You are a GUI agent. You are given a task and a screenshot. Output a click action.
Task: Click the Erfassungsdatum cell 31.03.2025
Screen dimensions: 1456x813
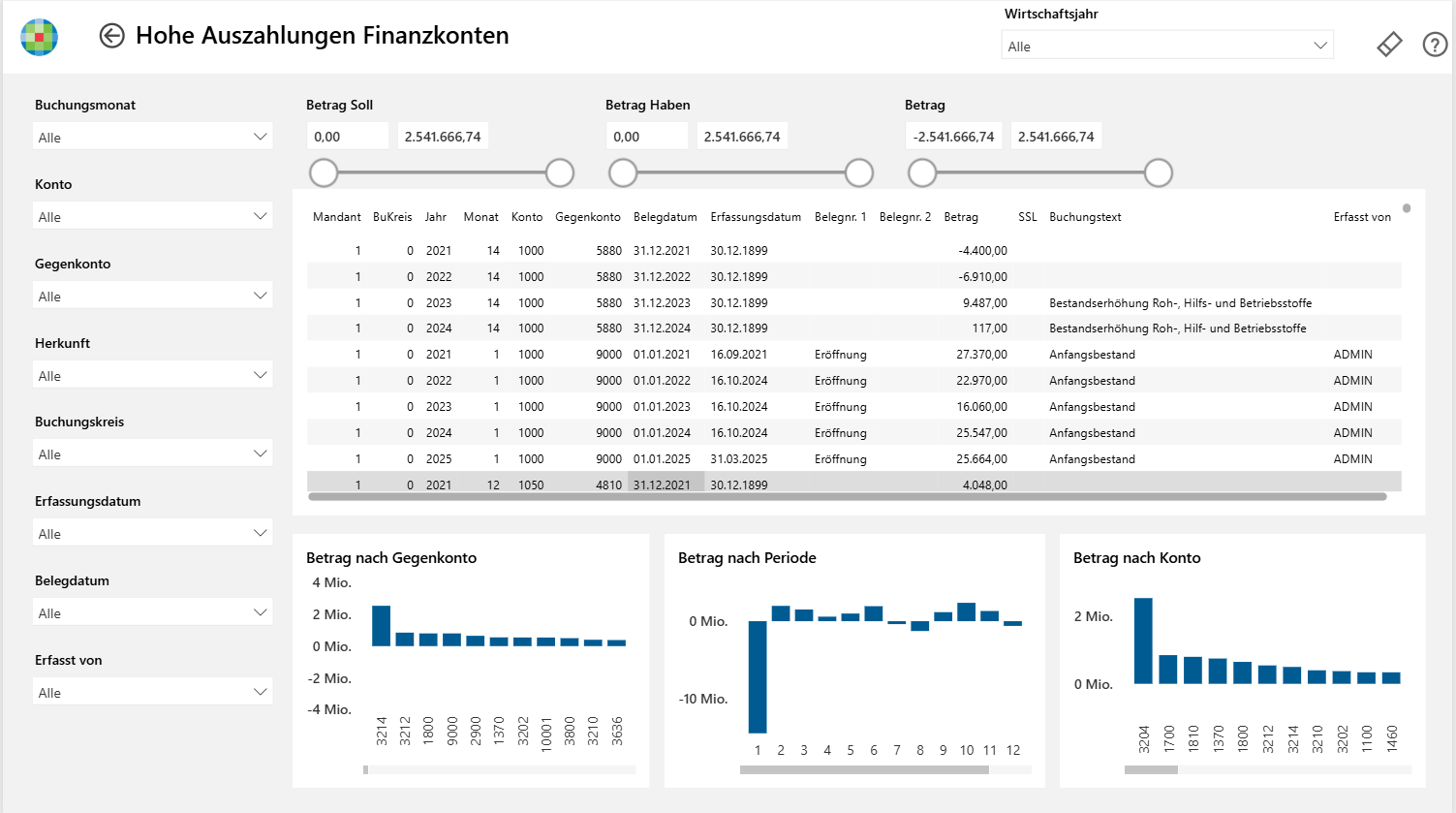pyautogui.click(x=739, y=459)
